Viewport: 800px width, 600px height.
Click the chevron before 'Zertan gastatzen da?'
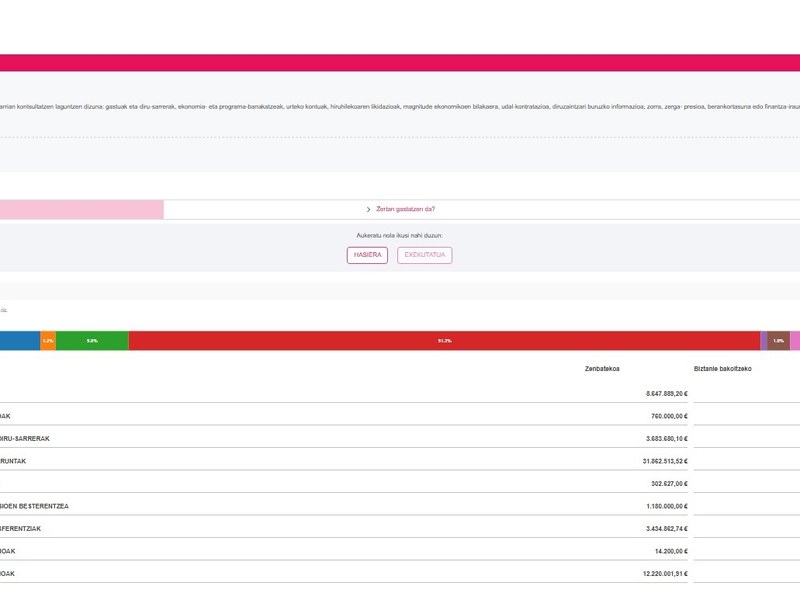click(369, 209)
